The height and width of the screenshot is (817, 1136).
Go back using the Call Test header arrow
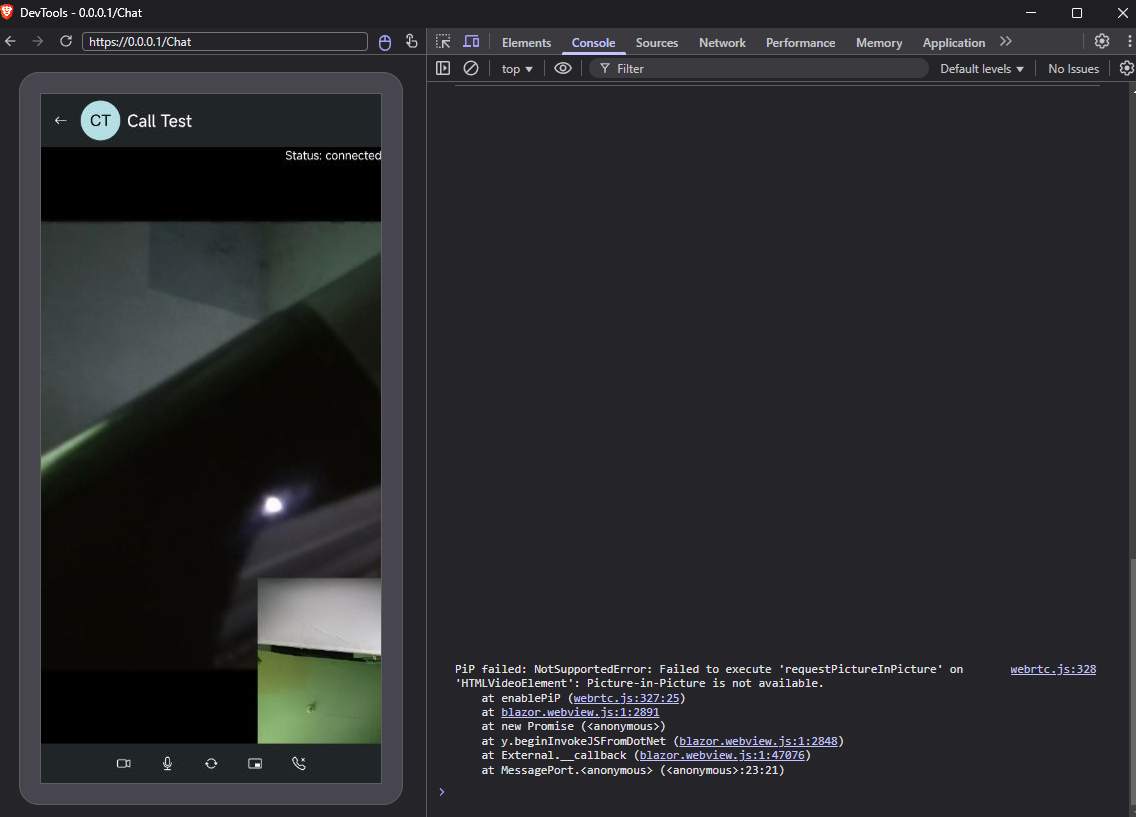pos(61,121)
